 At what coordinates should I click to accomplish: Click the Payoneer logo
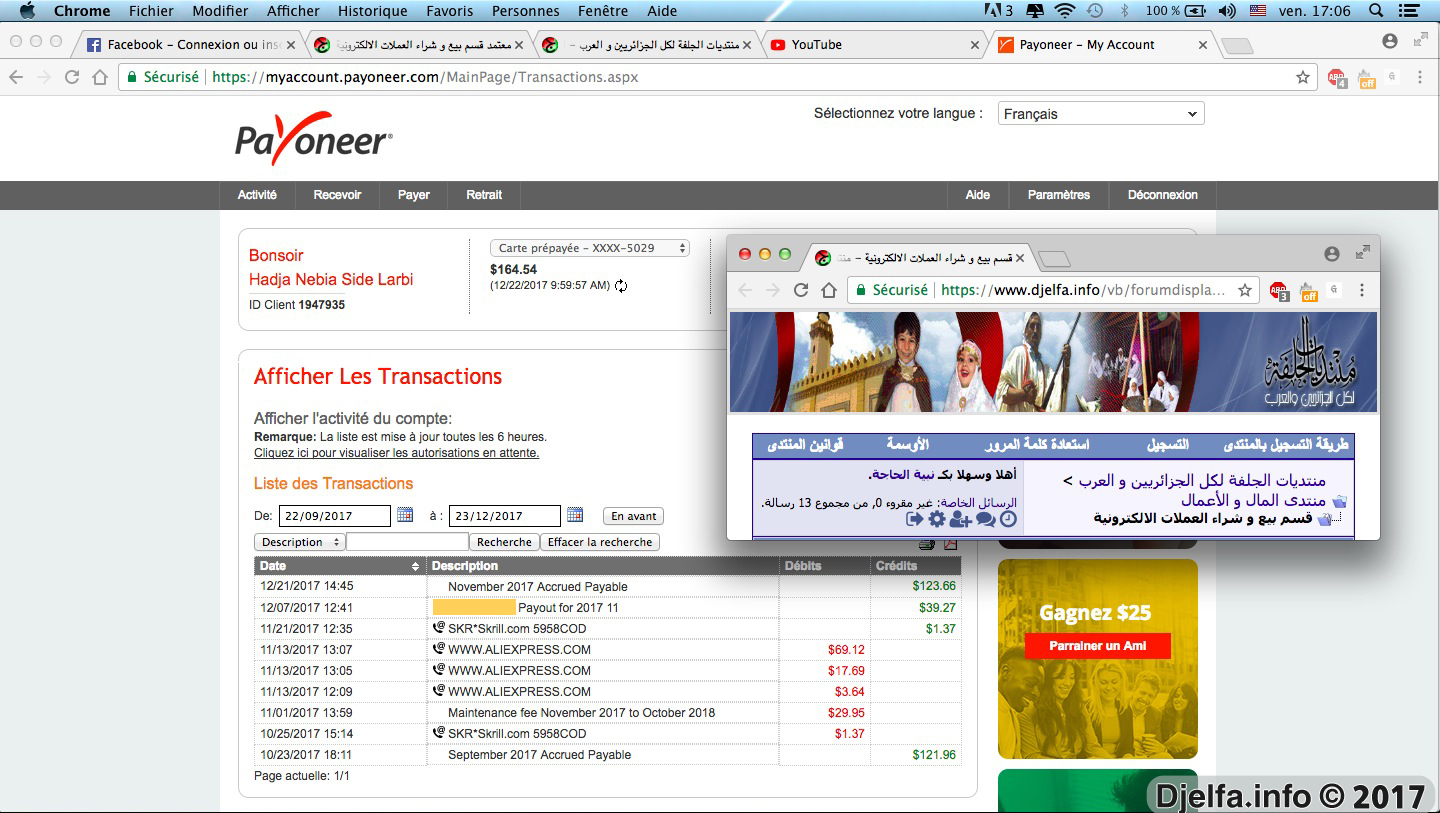314,139
